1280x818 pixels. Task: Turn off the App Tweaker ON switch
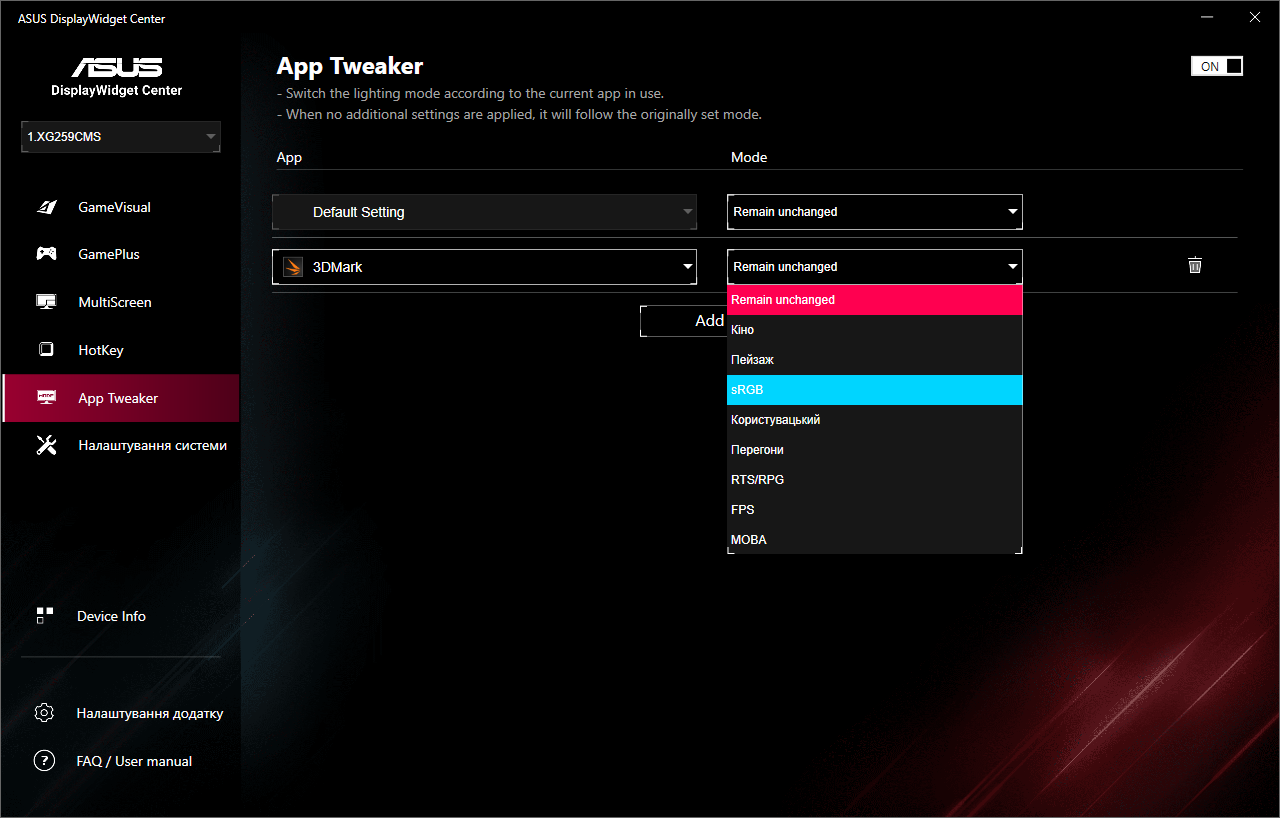pos(1217,66)
